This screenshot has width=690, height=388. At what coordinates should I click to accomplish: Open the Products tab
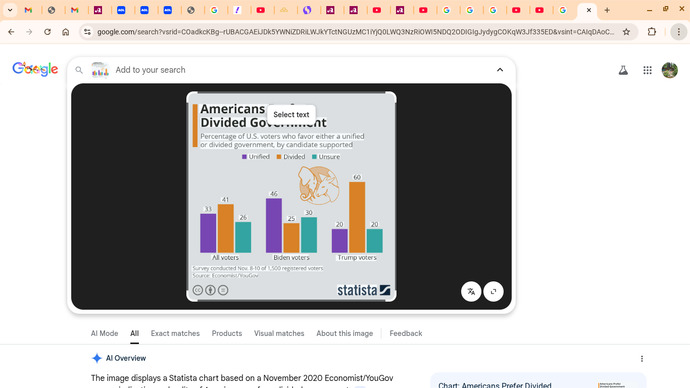tap(227, 333)
